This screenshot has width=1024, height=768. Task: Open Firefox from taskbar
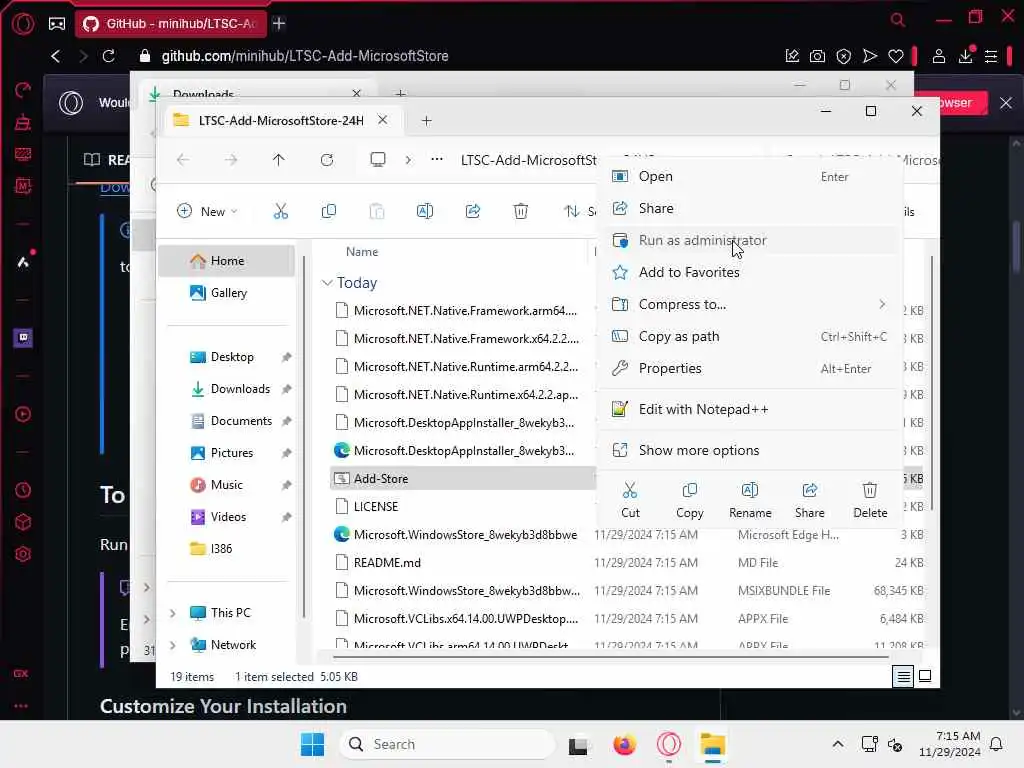[x=624, y=744]
